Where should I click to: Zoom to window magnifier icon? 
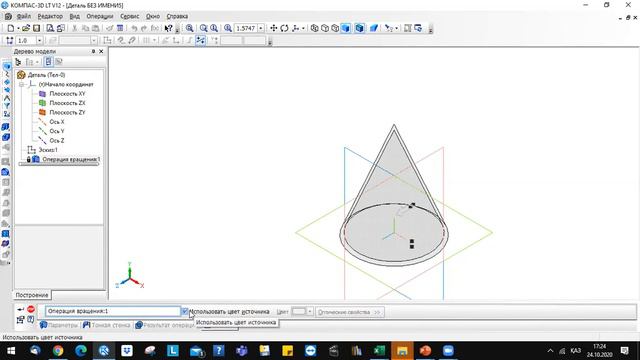[x=189, y=28]
